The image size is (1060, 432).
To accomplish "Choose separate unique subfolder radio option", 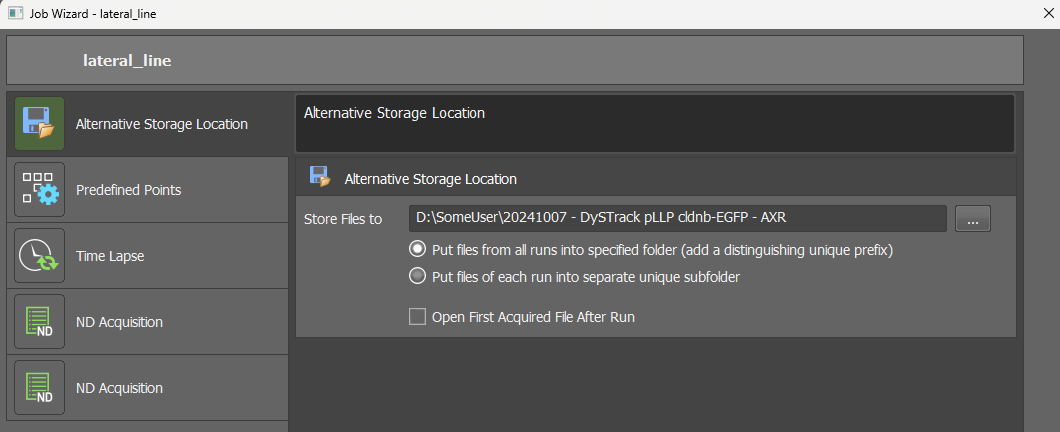I will point(418,276).
